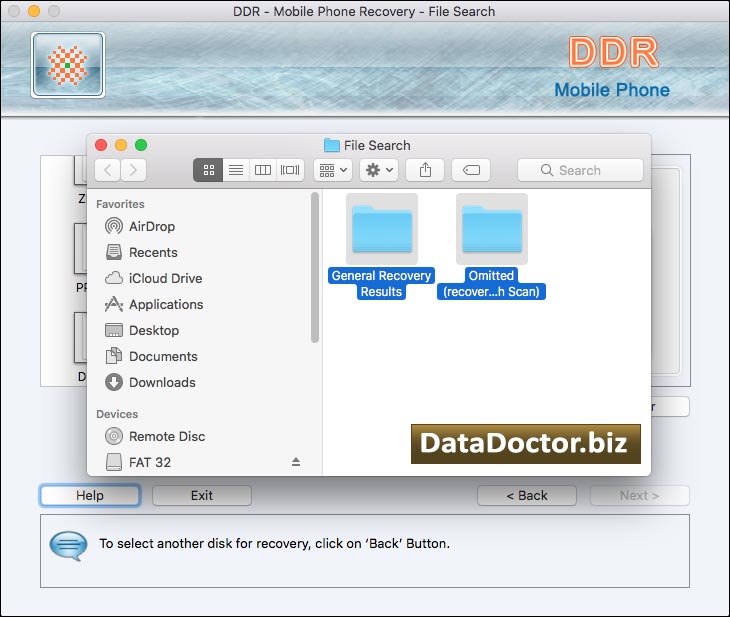
Task: Click the < Back button
Action: pyautogui.click(x=526, y=495)
